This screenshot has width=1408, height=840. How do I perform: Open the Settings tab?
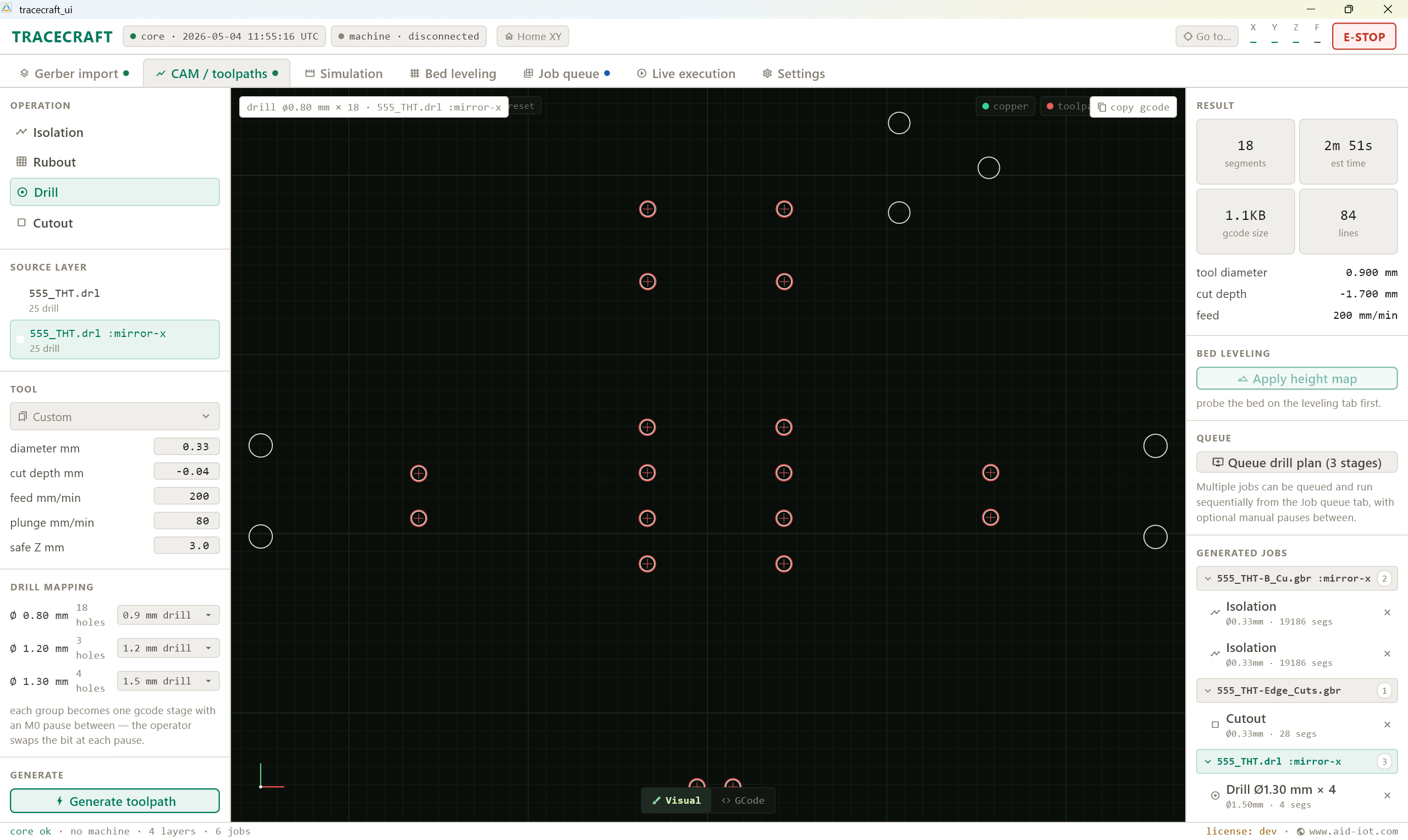[x=793, y=74]
